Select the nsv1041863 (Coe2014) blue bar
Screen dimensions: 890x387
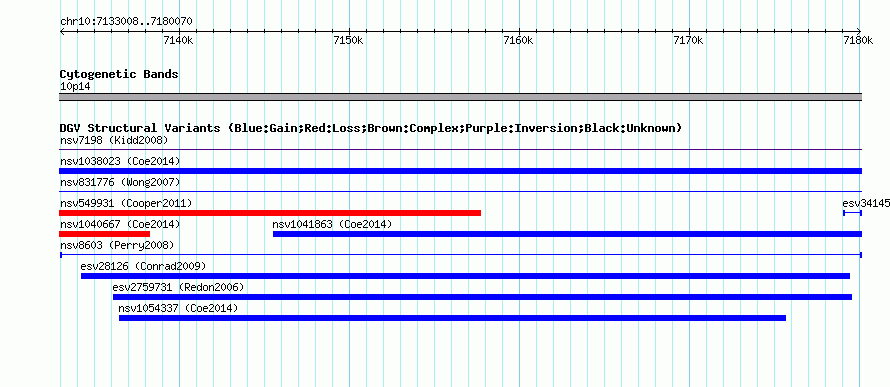[x=568, y=234]
